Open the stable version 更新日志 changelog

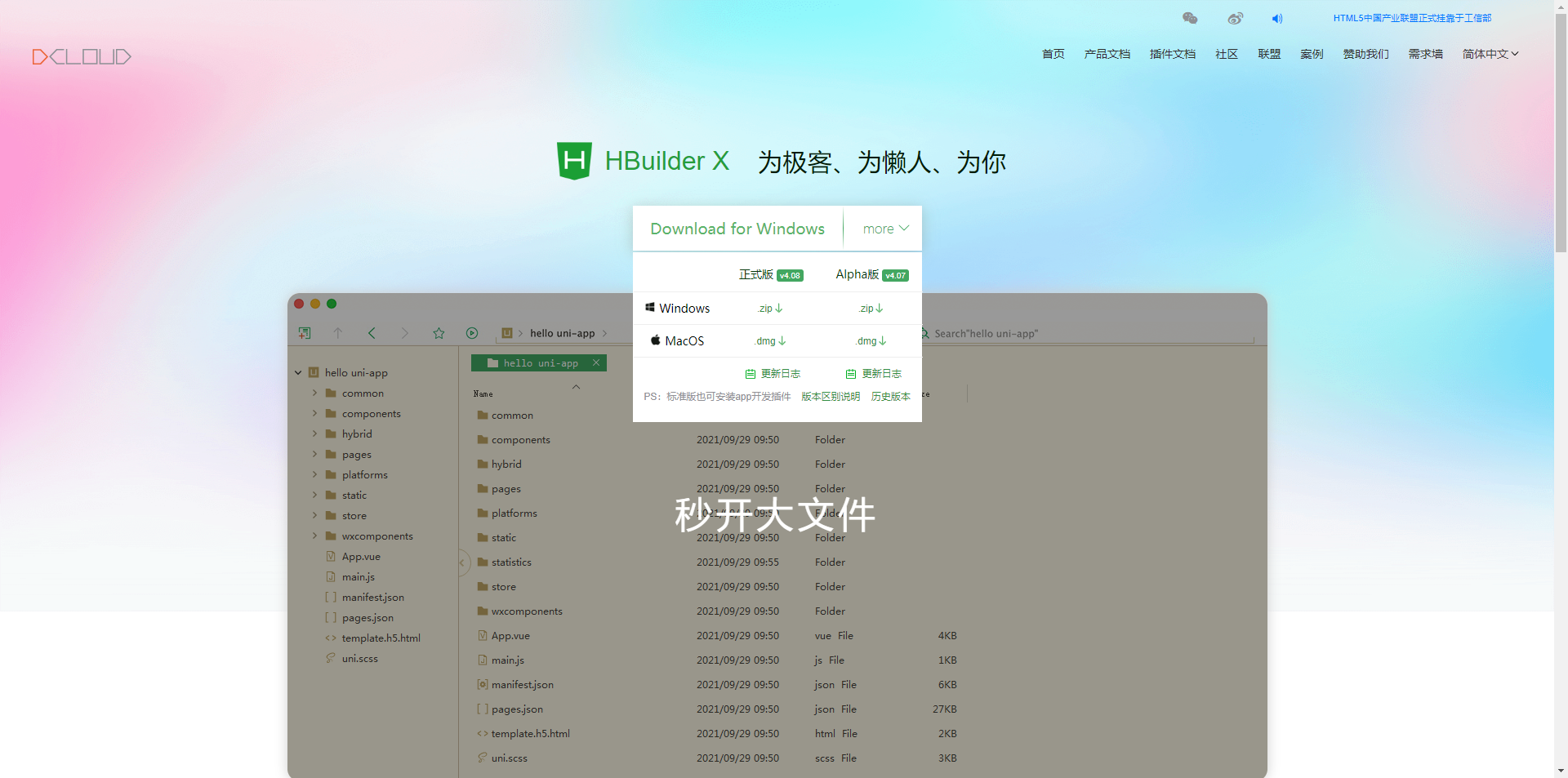pos(773,374)
